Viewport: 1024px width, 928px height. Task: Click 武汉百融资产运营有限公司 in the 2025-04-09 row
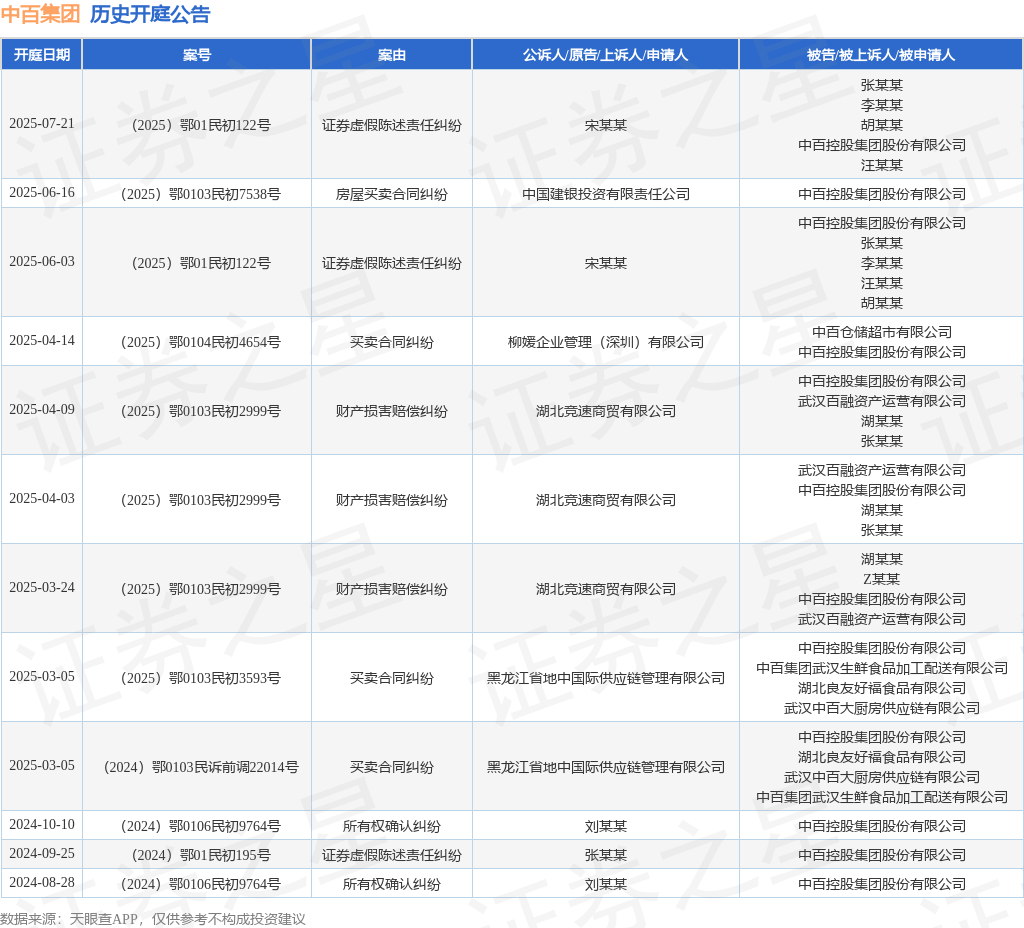coord(882,402)
